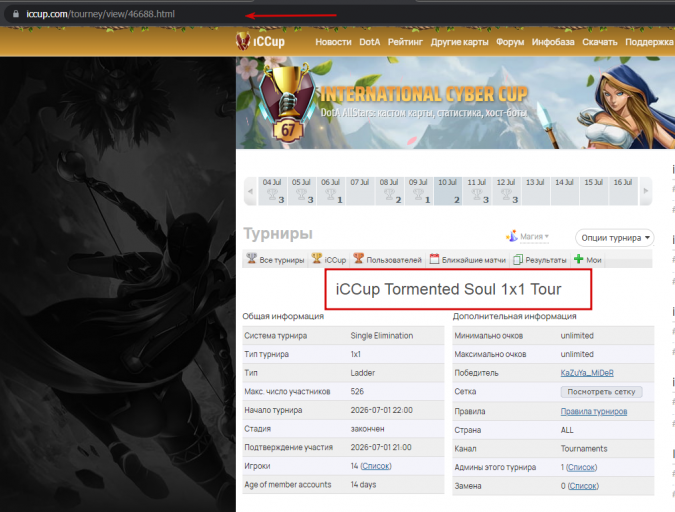Go to the Скачать page
Image resolution: width=675 pixels, height=512 pixels.
[600, 42]
